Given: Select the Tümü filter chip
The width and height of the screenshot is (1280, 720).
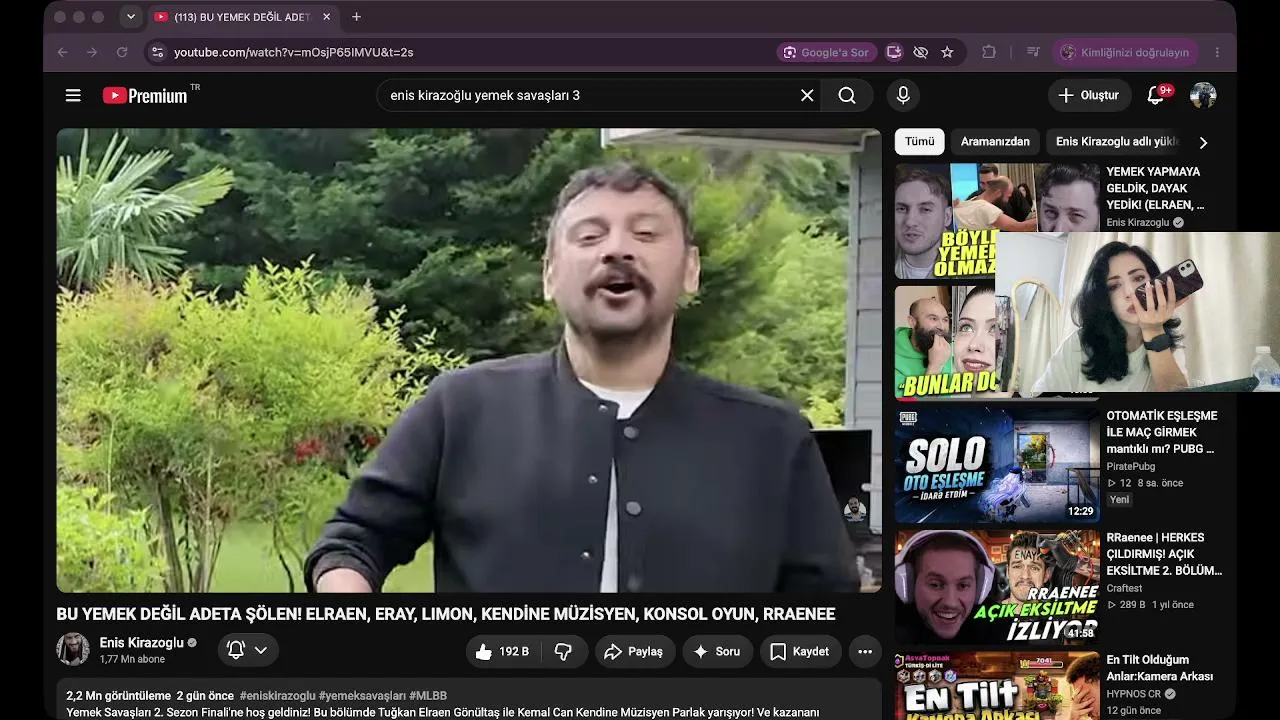Looking at the screenshot, I should 920,142.
